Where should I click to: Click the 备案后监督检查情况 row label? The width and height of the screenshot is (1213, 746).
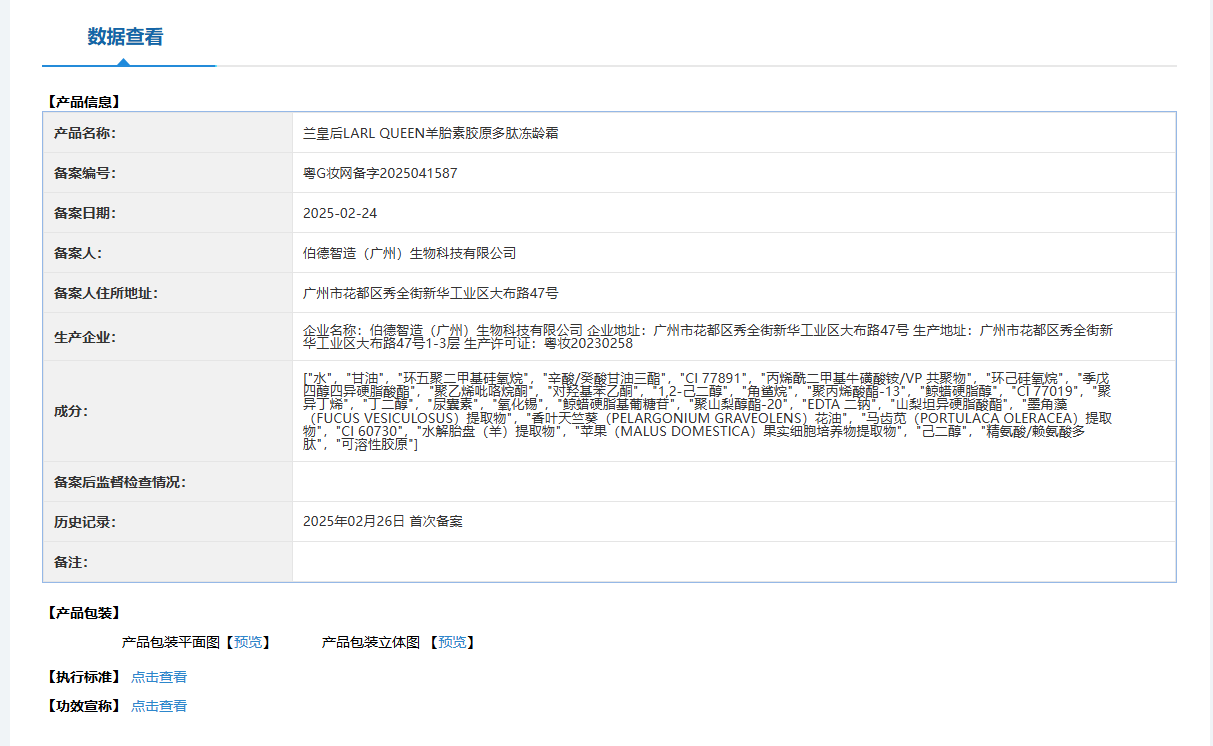(x=120, y=482)
